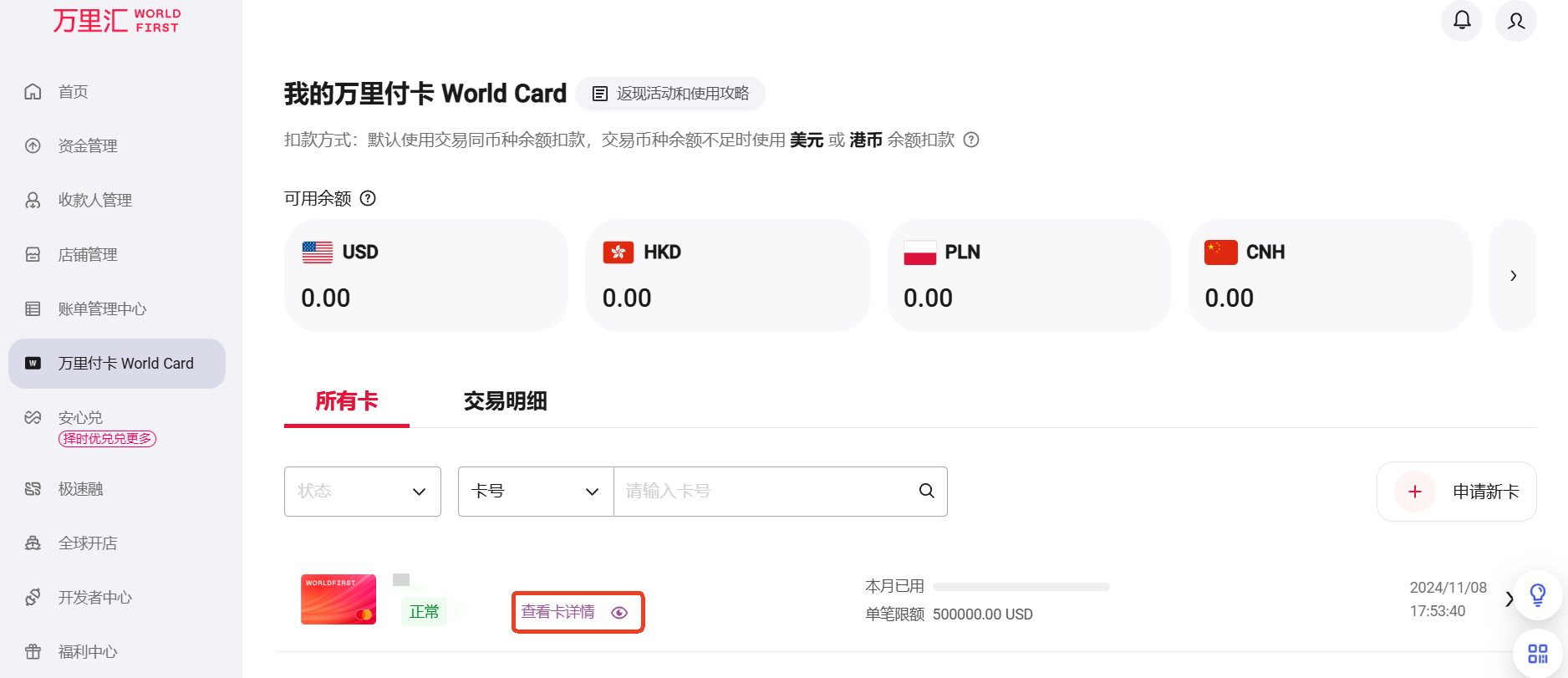Expand the 状态 status dropdown
Viewport: 1568px width, 678px height.
(363, 492)
